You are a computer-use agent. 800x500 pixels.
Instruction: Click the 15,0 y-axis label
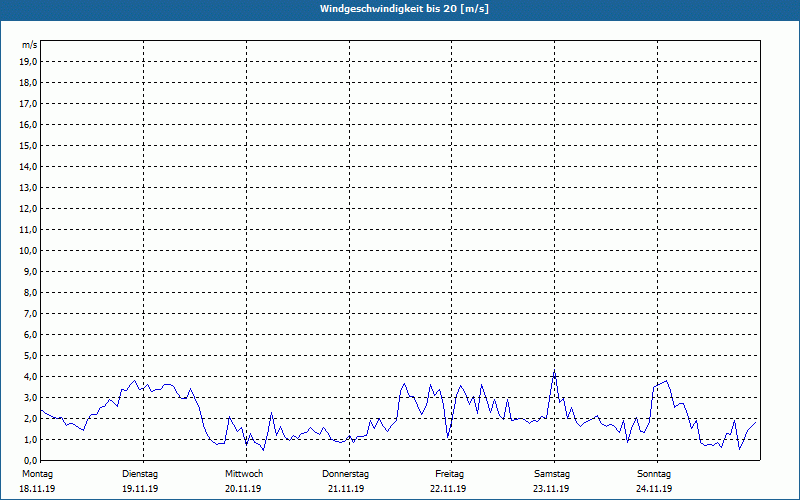point(29,145)
